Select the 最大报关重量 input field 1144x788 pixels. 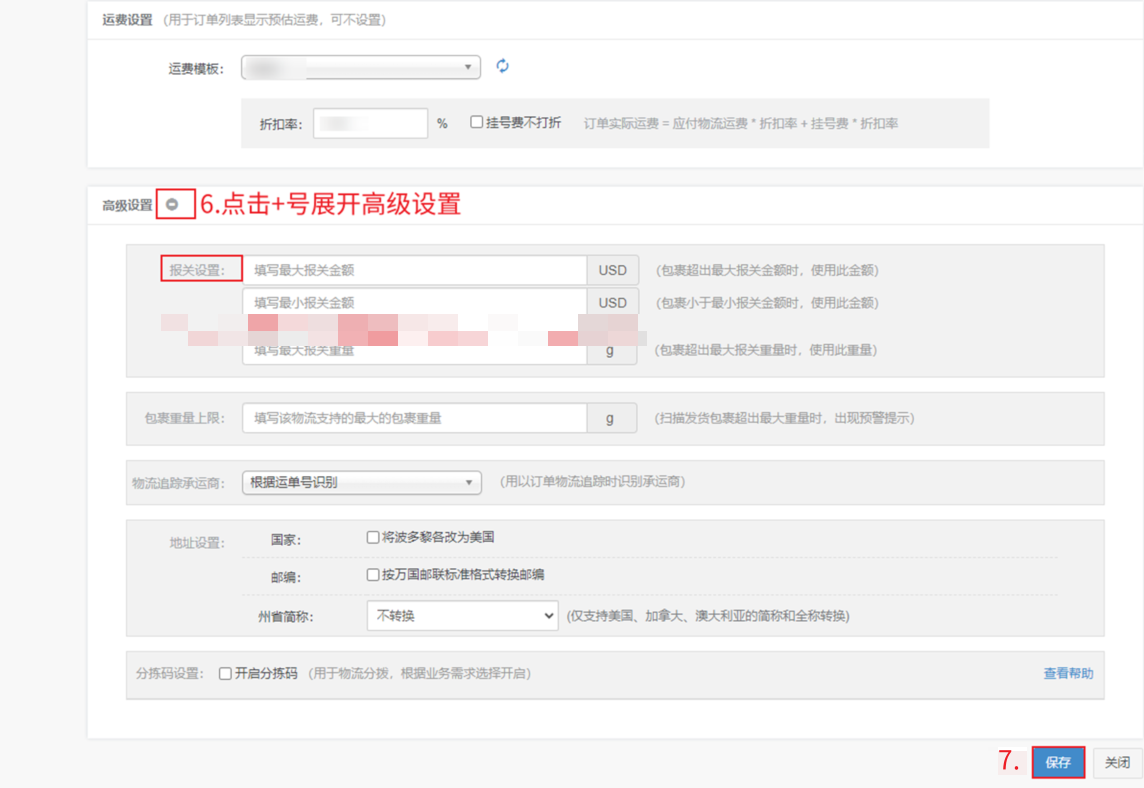[x=414, y=352]
